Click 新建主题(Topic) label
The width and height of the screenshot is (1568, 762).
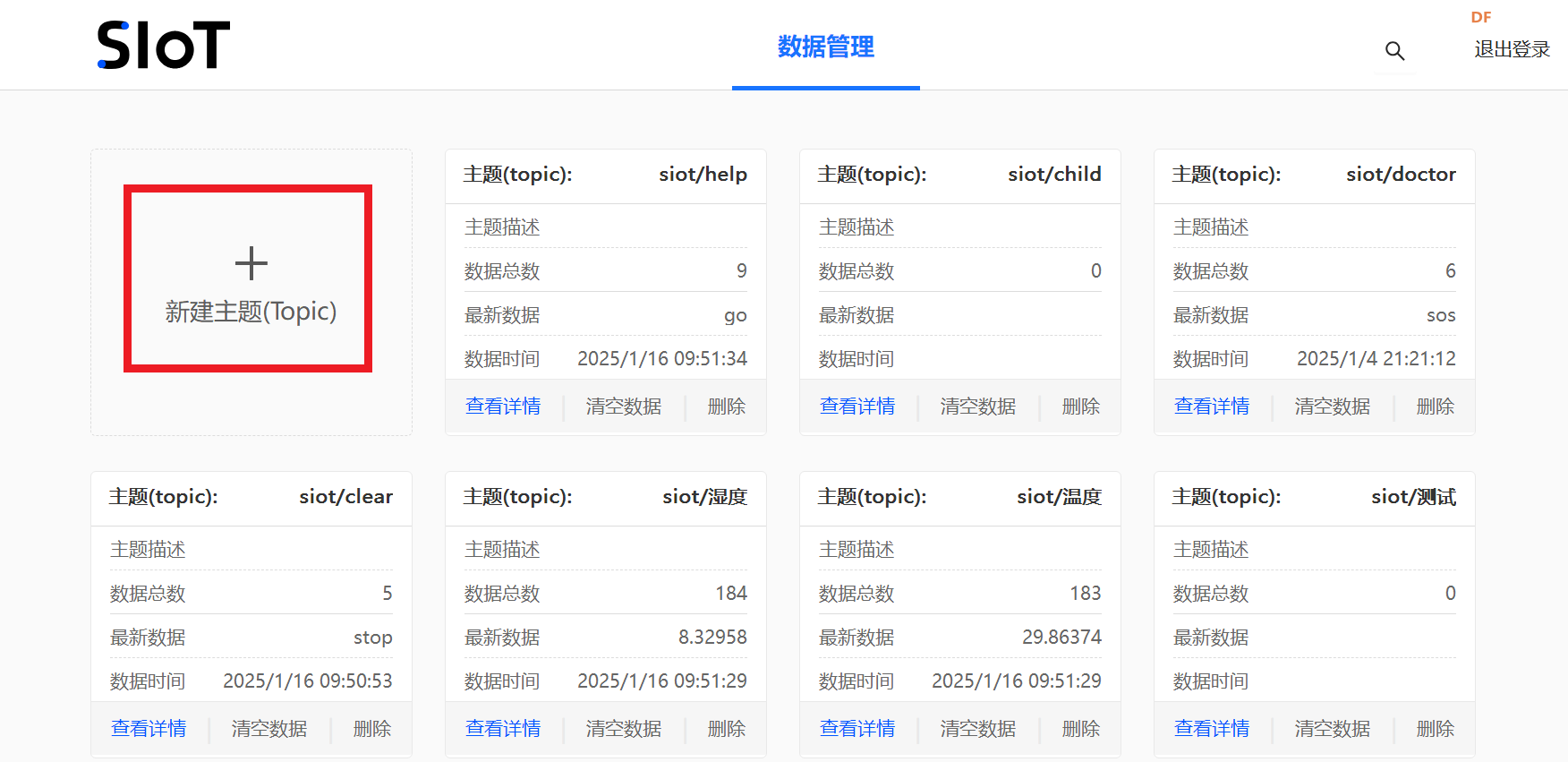tap(251, 312)
